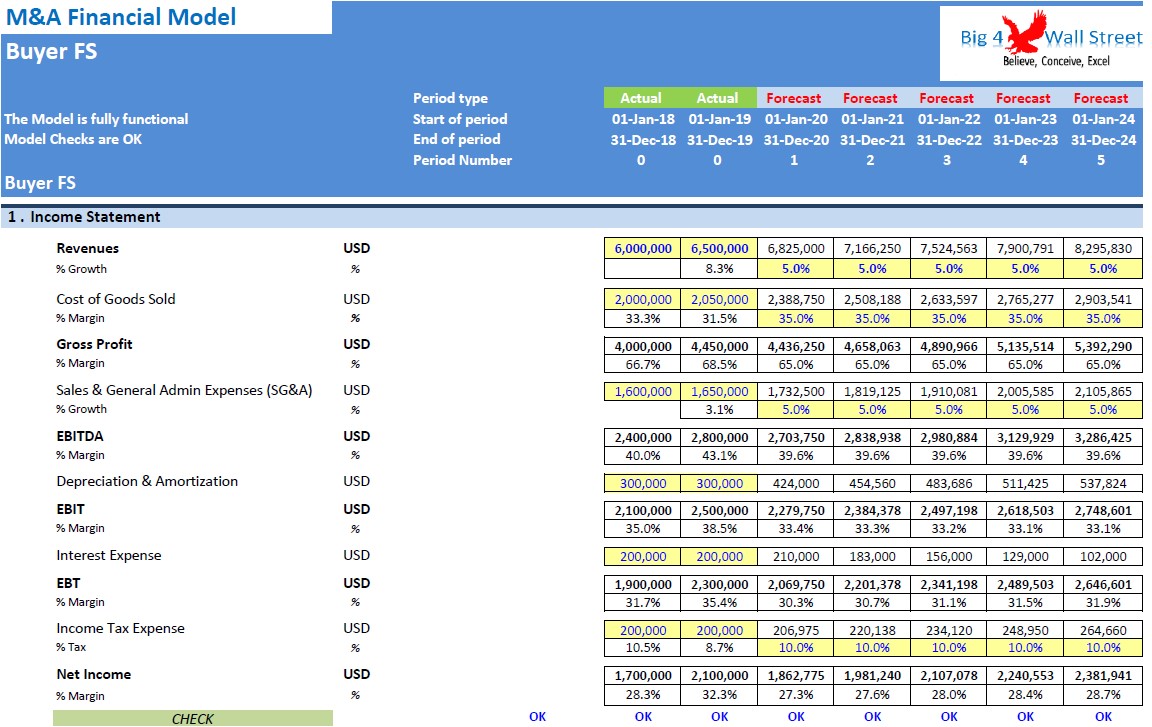Select SG&A input 1,600,000

pos(643,391)
